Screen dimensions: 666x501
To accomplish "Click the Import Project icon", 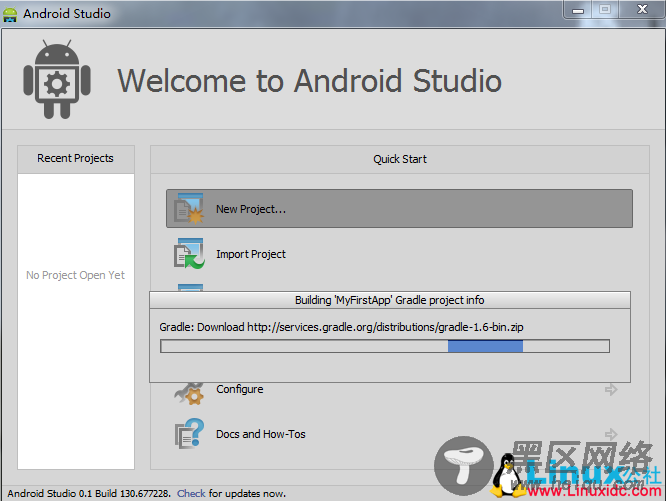I will tap(189, 253).
